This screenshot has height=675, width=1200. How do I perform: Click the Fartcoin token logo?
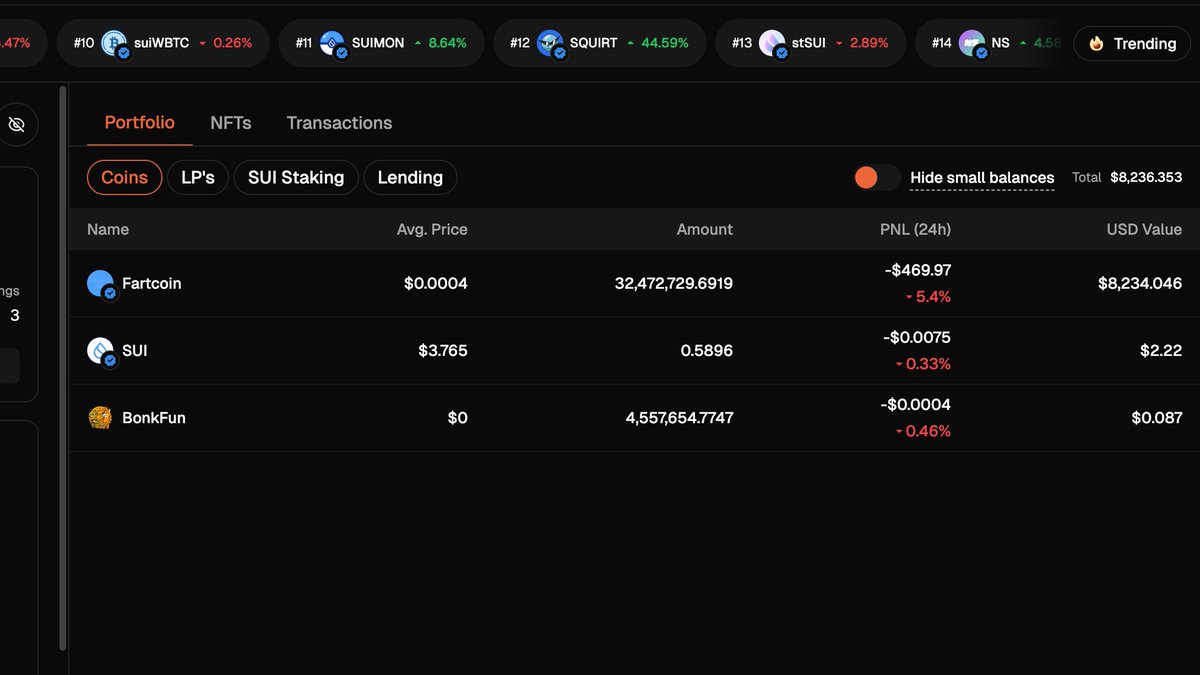click(101, 284)
